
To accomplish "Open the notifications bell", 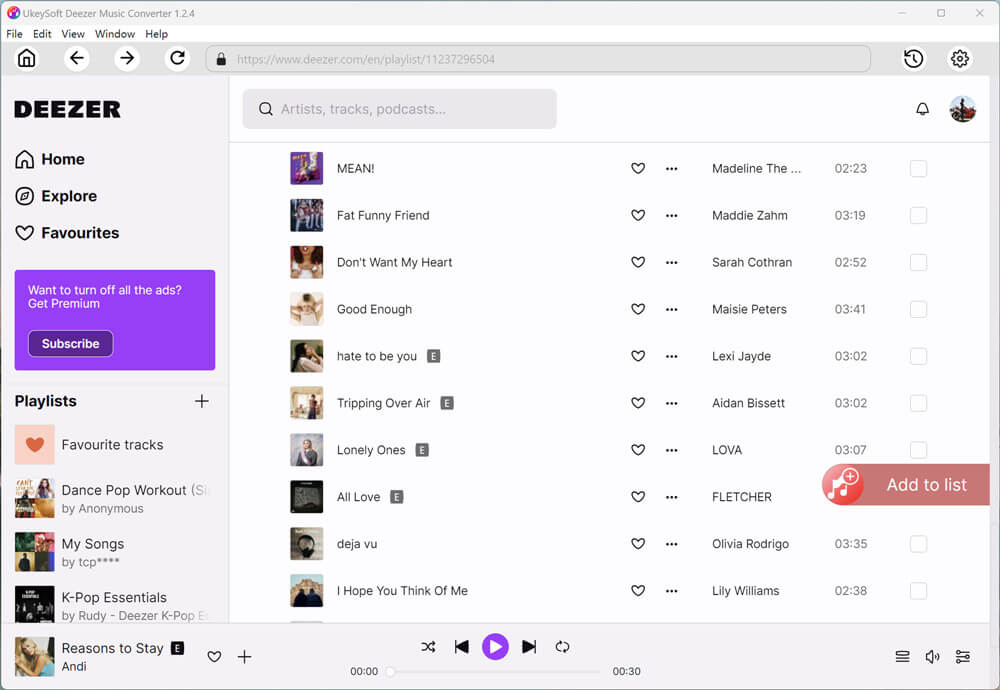I will click(922, 109).
